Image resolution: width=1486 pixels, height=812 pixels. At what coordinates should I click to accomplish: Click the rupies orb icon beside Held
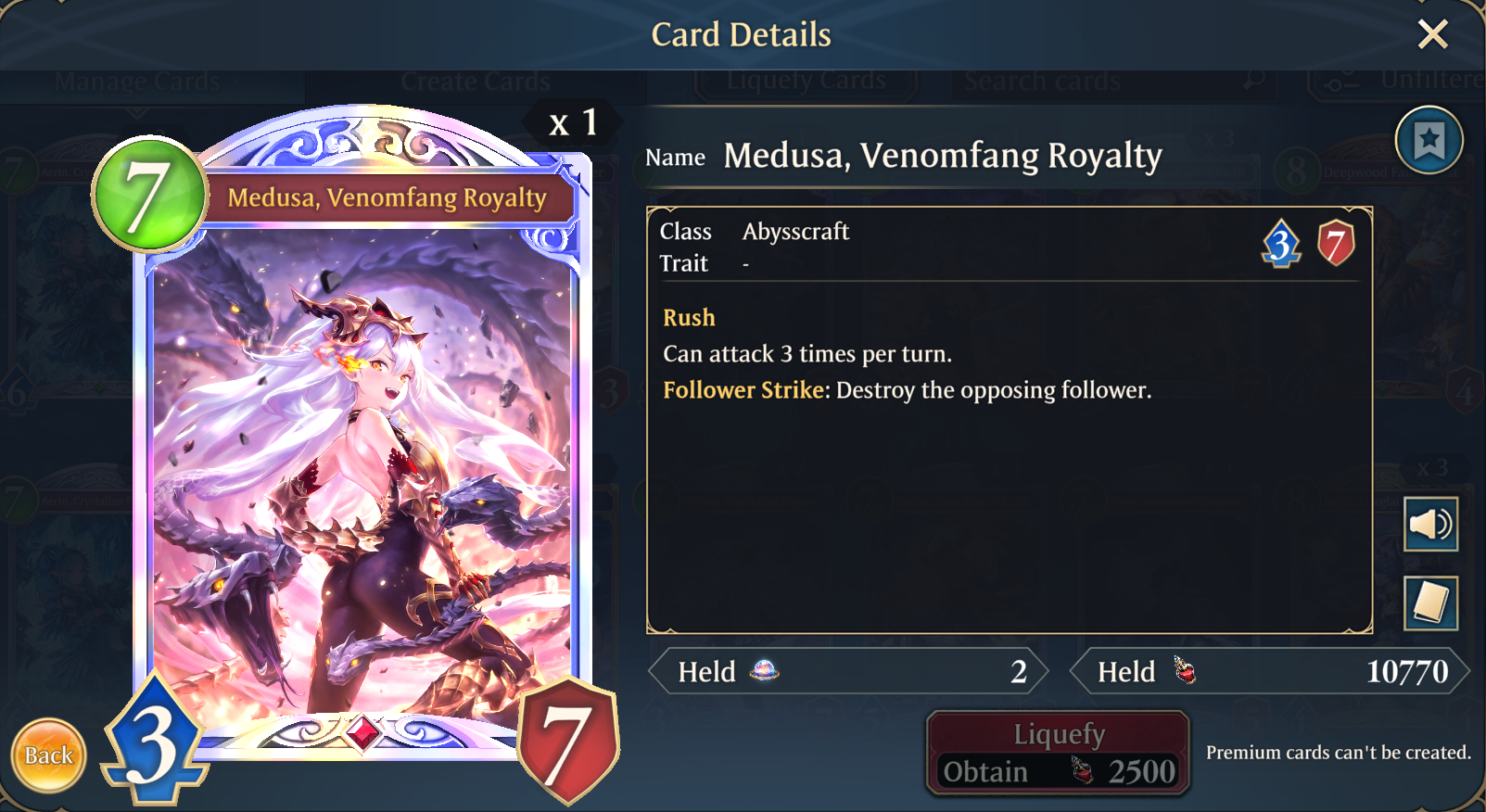click(764, 669)
